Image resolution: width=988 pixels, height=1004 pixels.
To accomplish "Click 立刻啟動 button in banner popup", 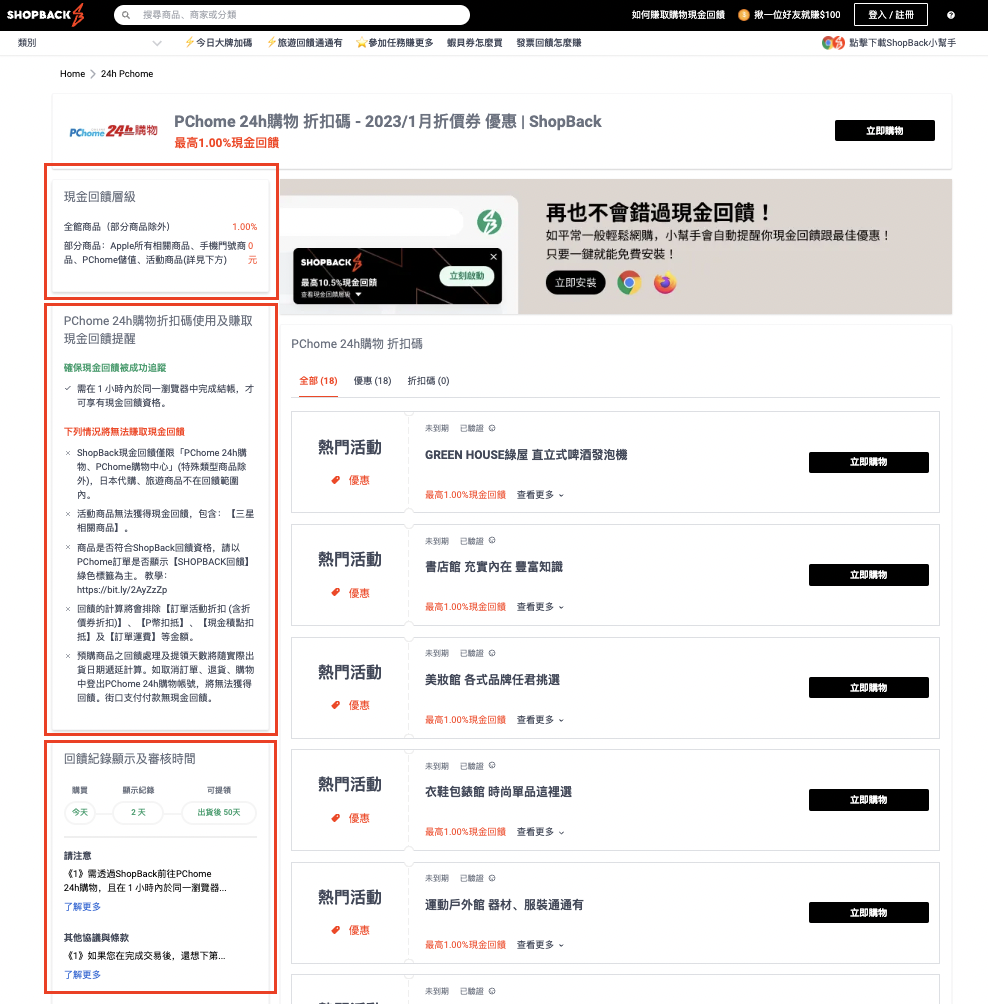I will pos(467,276).
